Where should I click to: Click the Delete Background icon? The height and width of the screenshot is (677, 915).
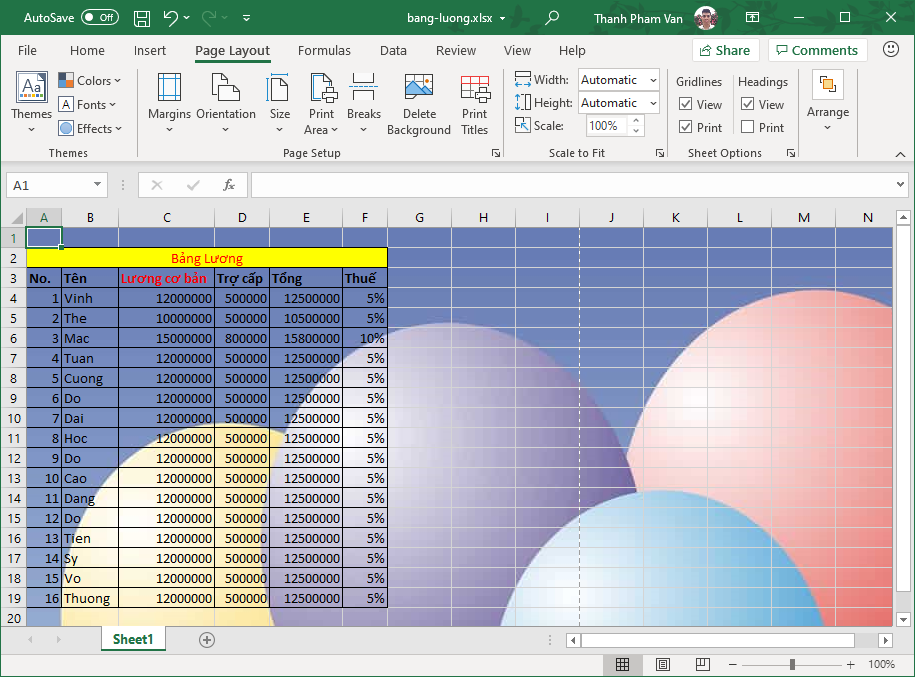click(419, 88)
